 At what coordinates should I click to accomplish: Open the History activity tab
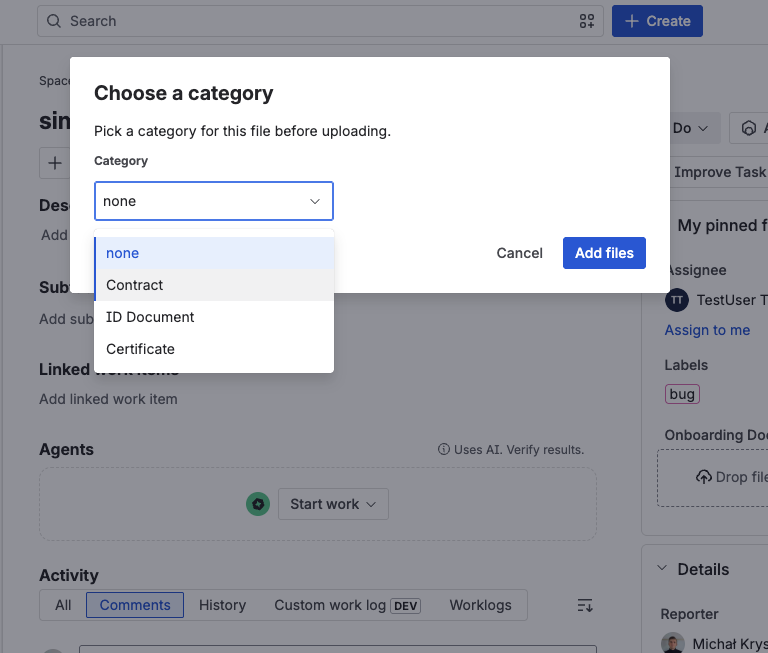click(222, 605)
